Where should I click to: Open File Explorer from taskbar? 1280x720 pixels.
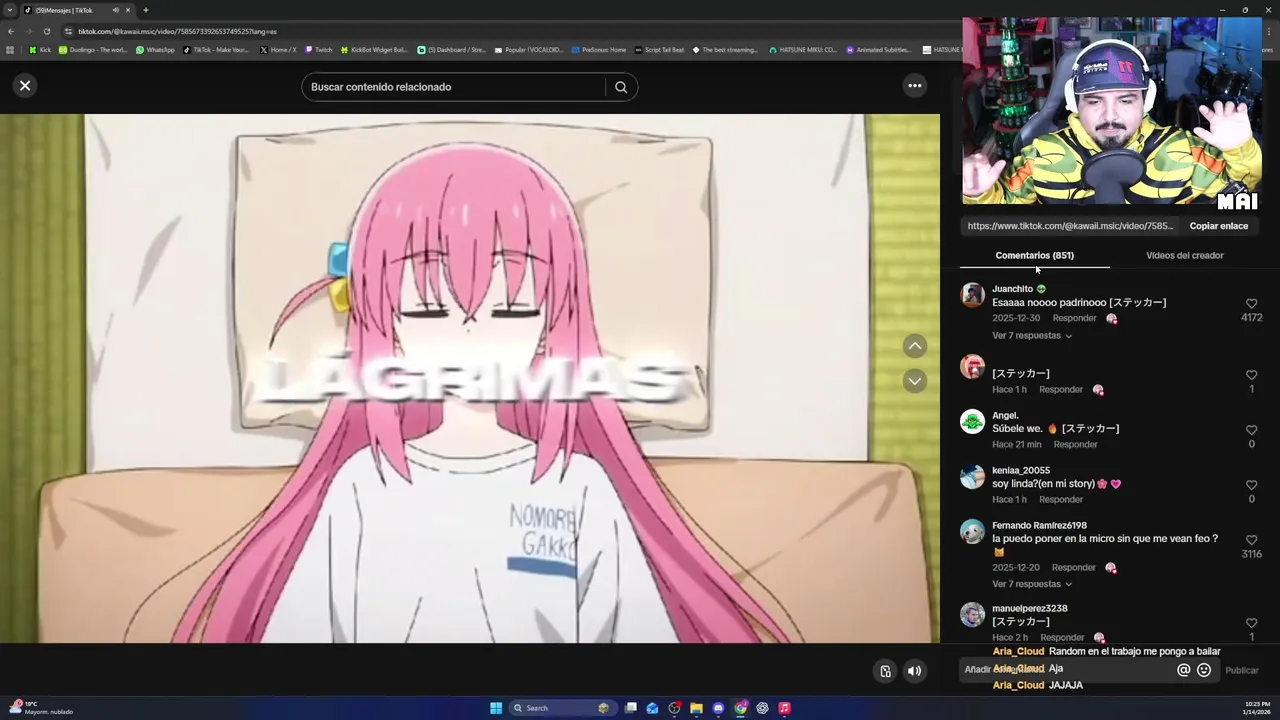[x=696, y=708]
